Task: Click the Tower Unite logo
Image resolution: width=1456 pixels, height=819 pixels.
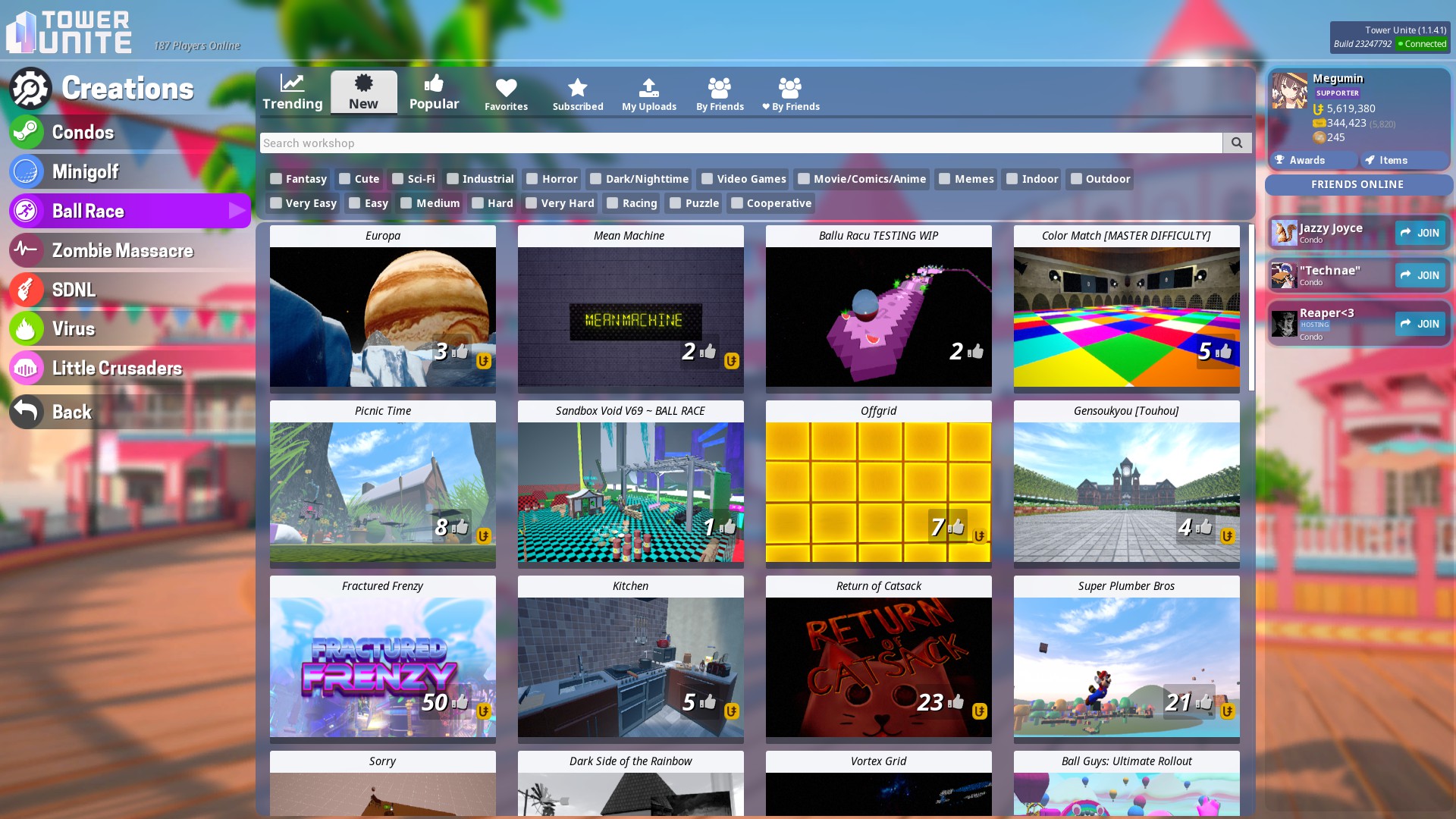Action: pos(68,32)
